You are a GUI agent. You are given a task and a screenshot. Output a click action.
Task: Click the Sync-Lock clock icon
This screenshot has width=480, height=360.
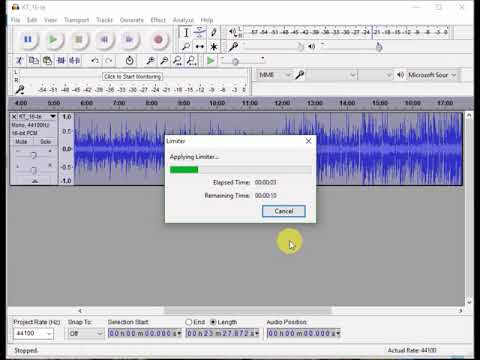click(x=129, y=61)
